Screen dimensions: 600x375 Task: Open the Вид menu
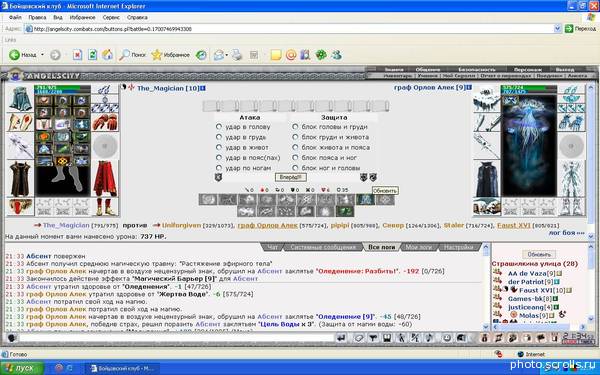pos(58,17)
